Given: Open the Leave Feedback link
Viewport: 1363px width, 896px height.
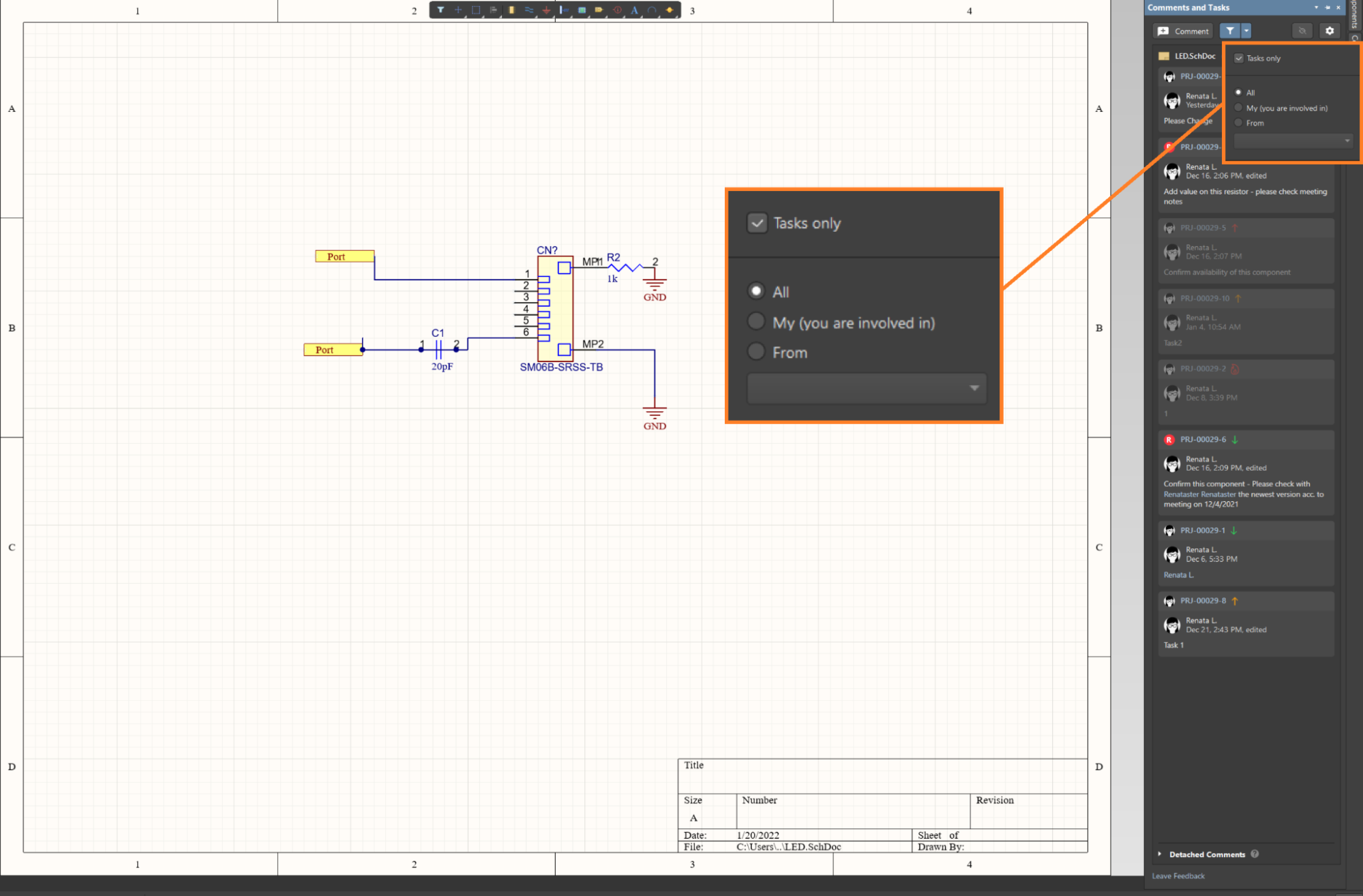Looking at the screenshot, I should coord(1178,876).
